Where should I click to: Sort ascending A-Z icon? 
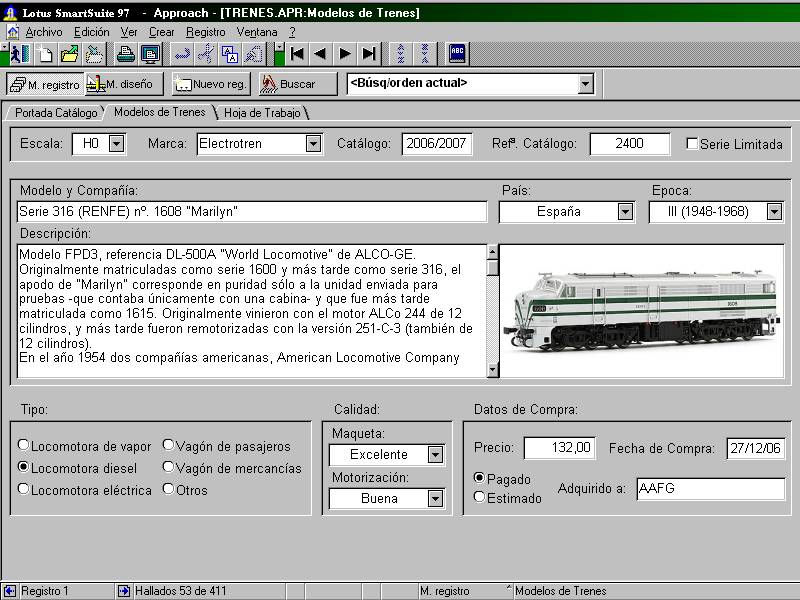(401, 54)
